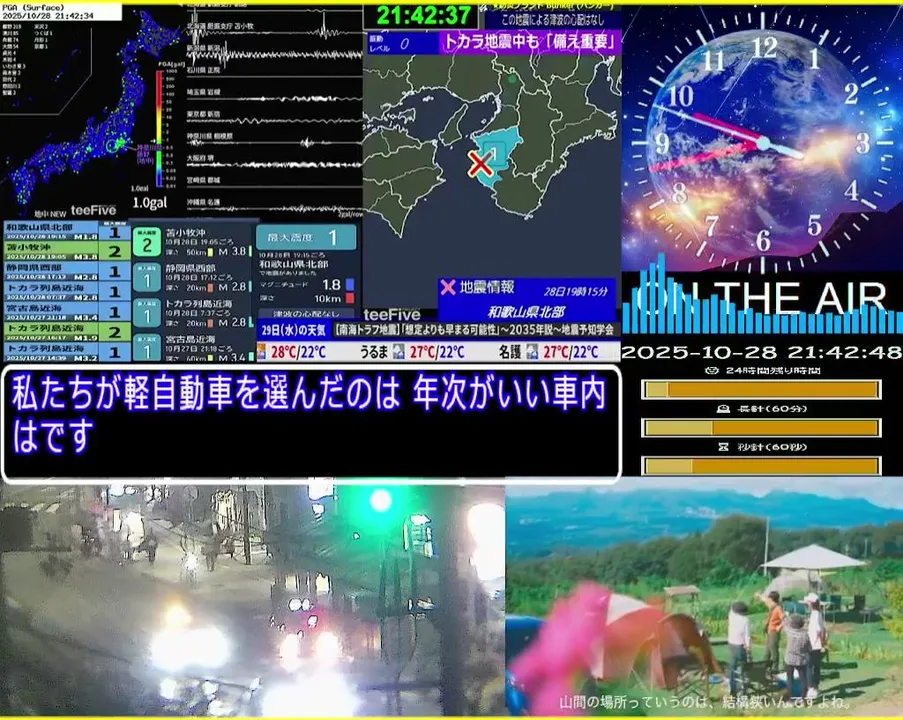Click the pink X beside 地震情報 banner
Viewport: 903px width, 720px height.
coord(448,286)
